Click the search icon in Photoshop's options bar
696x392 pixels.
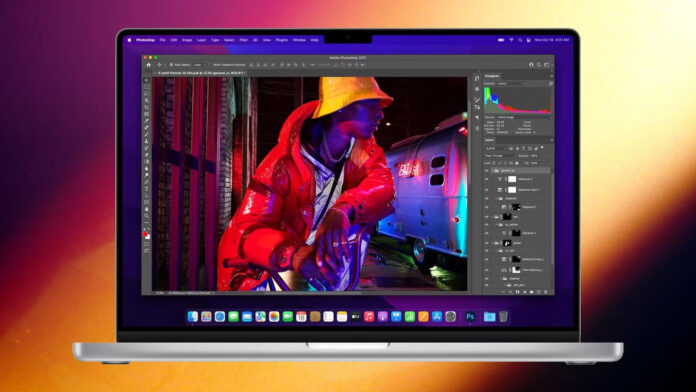click(539, 65)
